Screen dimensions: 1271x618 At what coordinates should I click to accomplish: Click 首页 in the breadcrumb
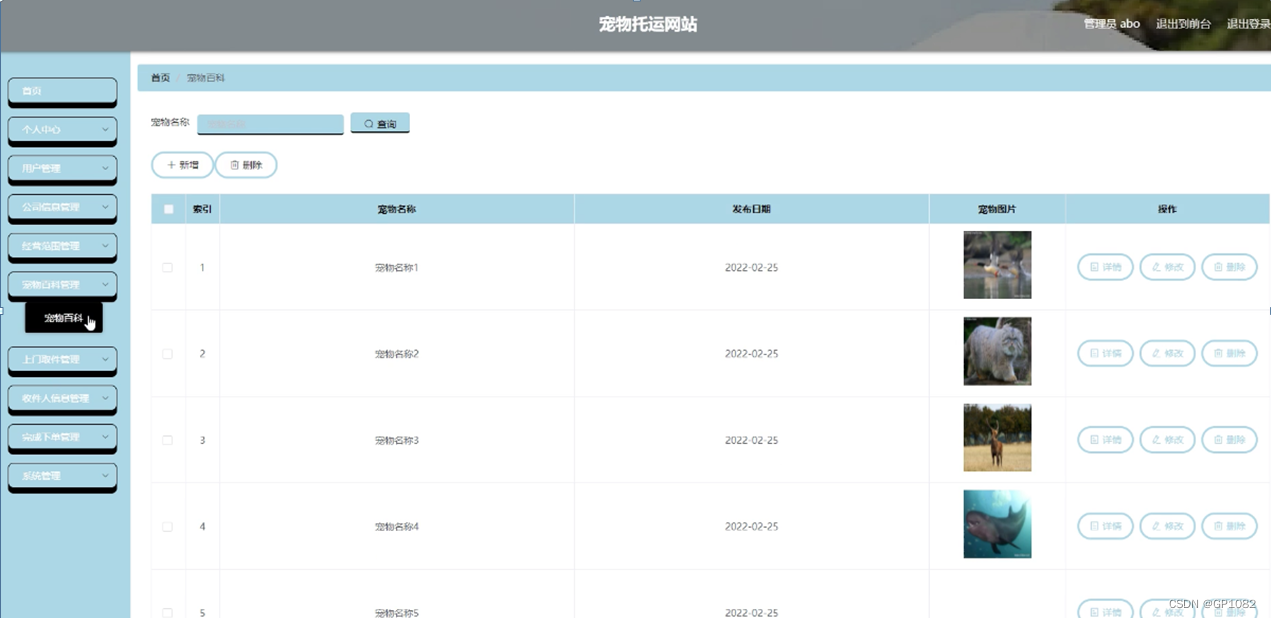pyautogui.click(x=160, y=78)
